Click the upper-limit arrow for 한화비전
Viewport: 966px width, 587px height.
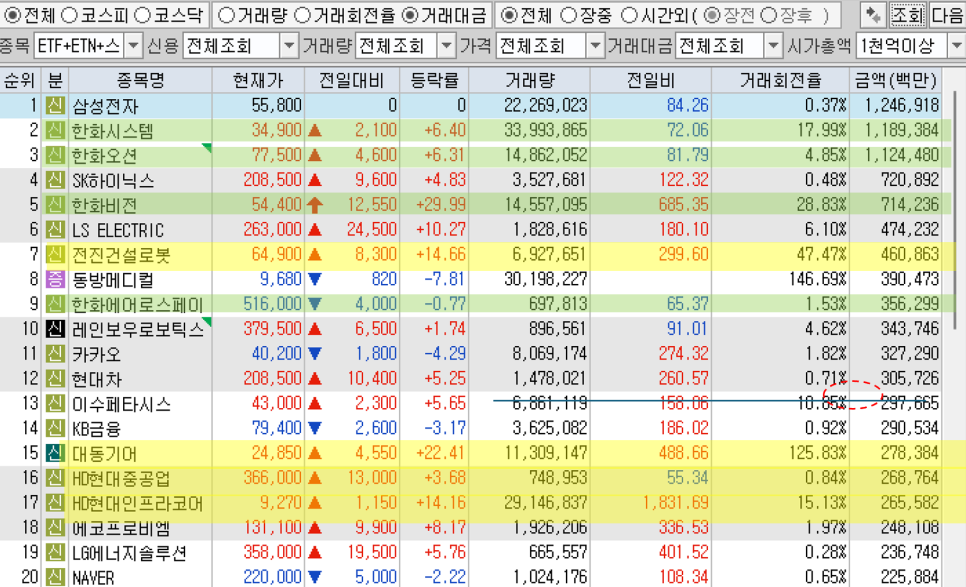click(315, 204)
